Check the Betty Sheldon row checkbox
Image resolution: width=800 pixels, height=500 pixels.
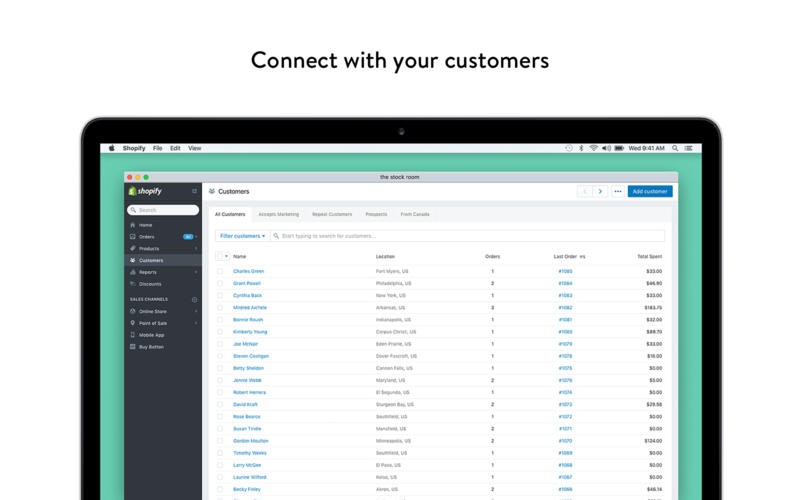pyautogui.click(x=220, y=368)
